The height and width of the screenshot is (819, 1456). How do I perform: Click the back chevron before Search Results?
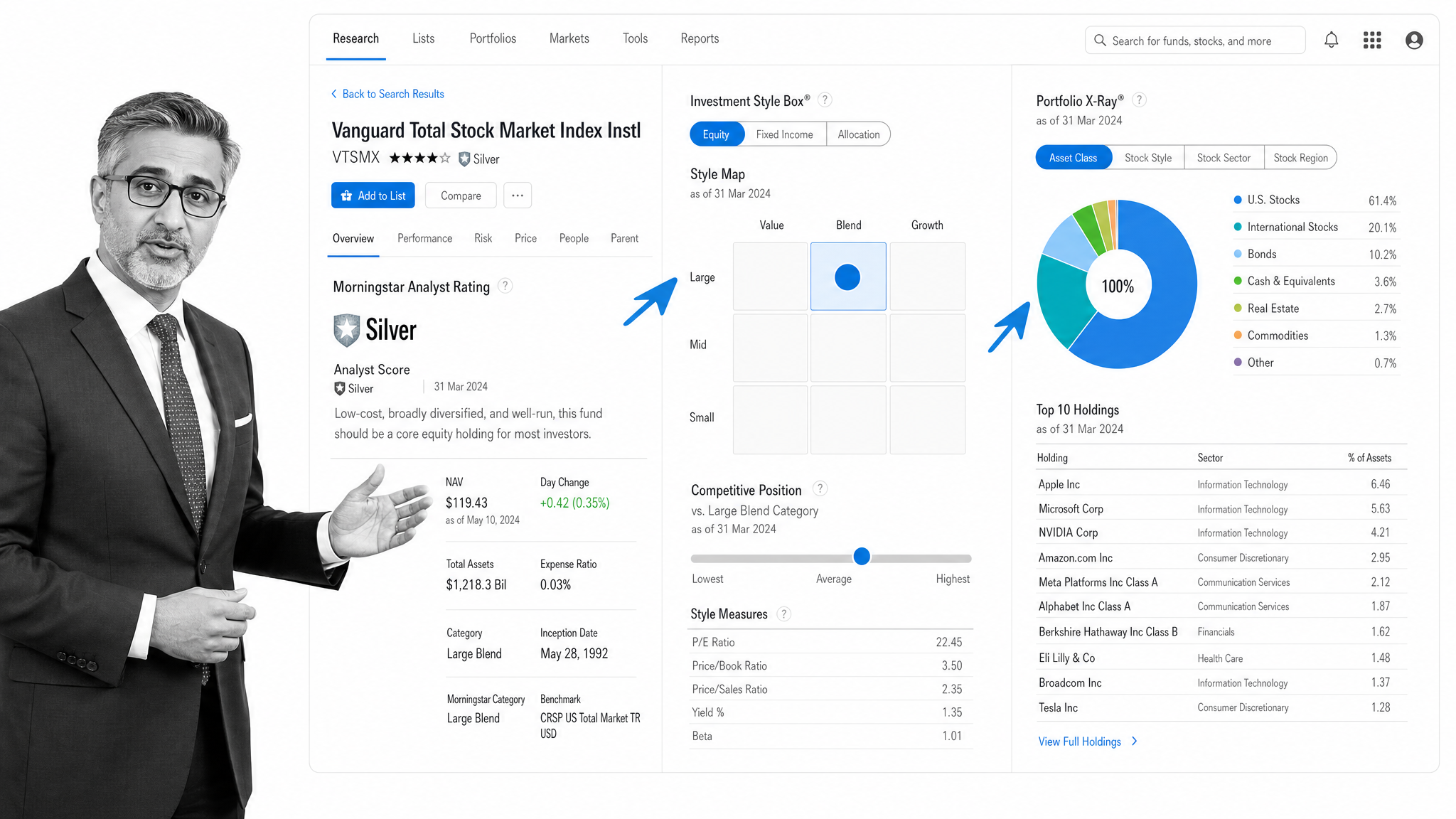(334, 94)
